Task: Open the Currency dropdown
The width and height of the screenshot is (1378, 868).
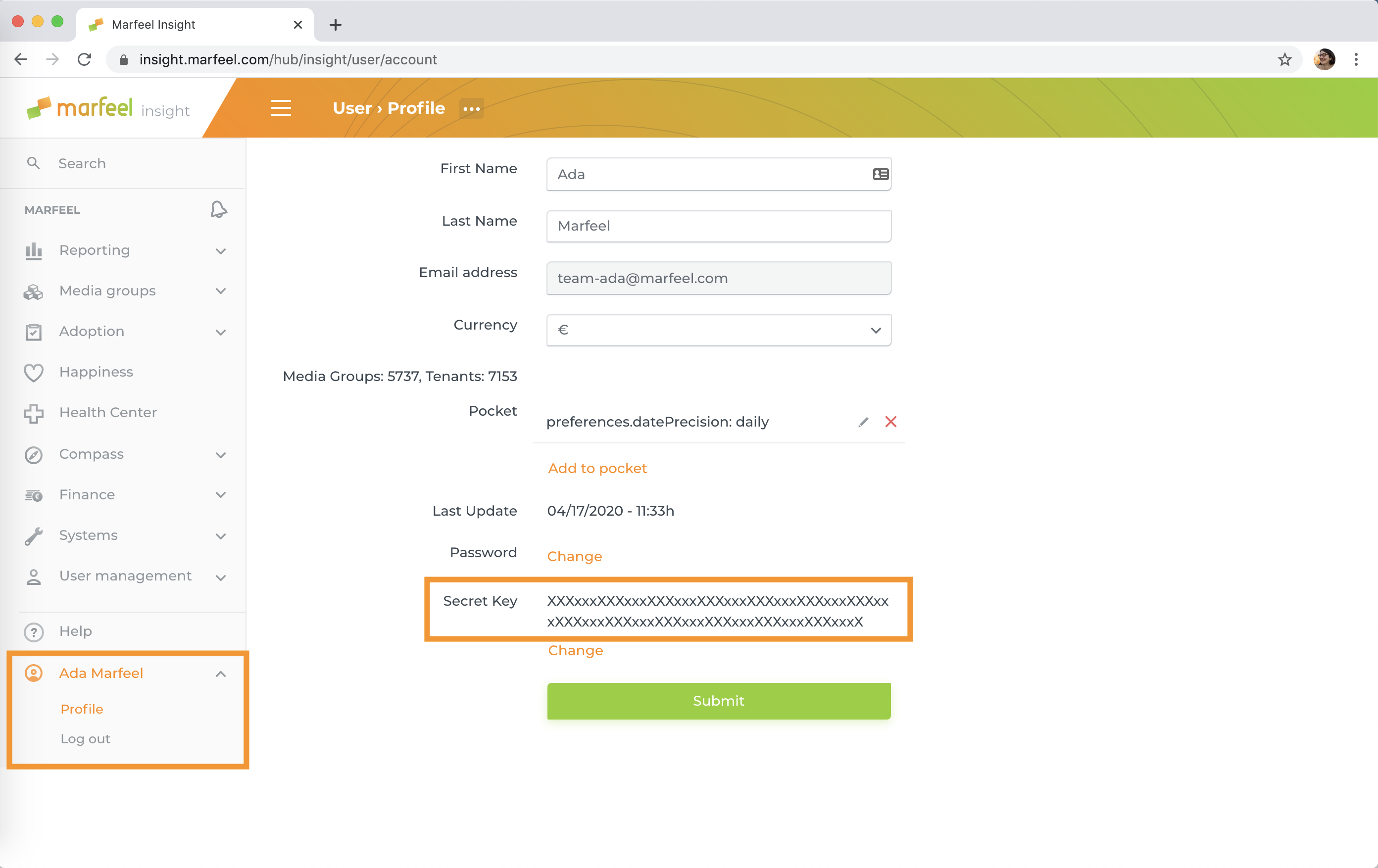Action: [x=719, y=330]
